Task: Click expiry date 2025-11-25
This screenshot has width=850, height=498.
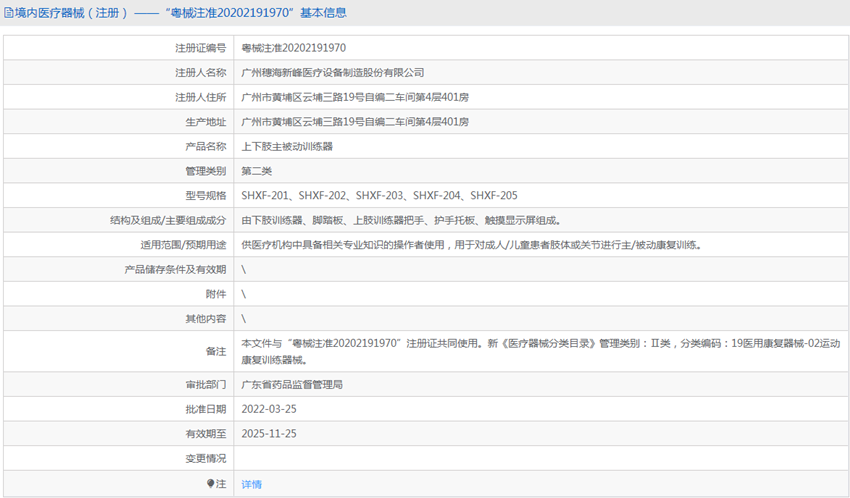Action: click(269, 434)
